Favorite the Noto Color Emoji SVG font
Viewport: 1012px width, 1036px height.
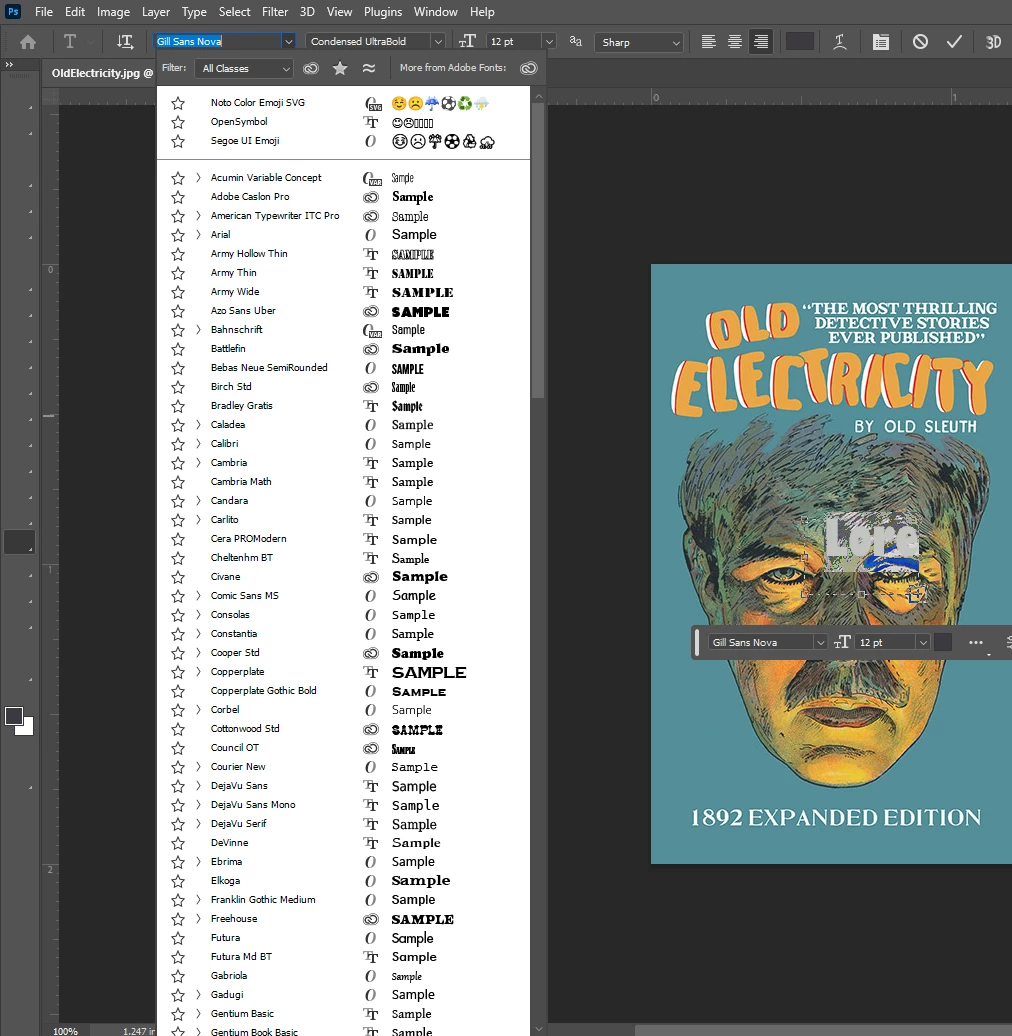click(x=178, y=103)
